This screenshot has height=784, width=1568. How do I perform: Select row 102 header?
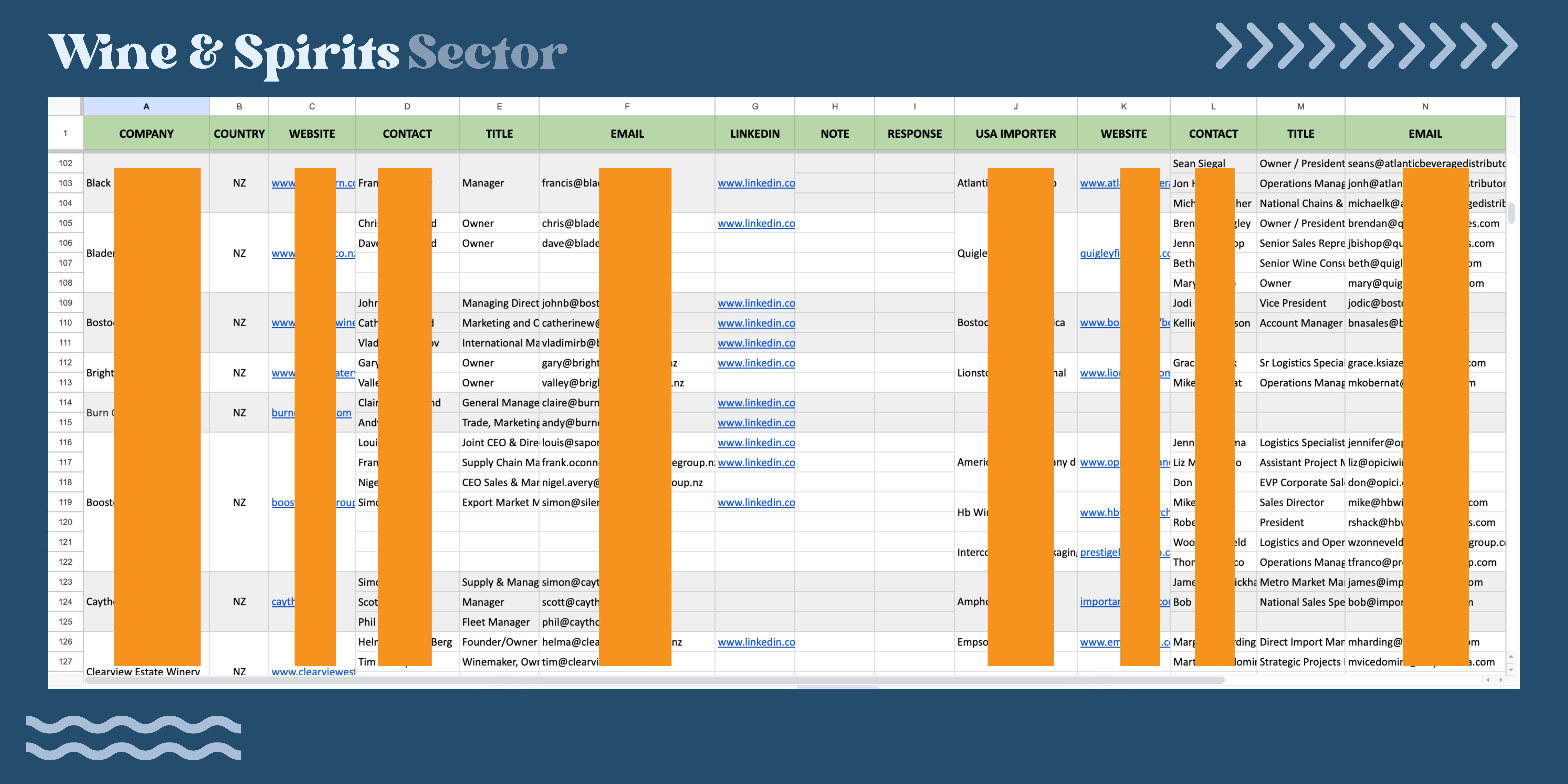click(x=65, y=163)
